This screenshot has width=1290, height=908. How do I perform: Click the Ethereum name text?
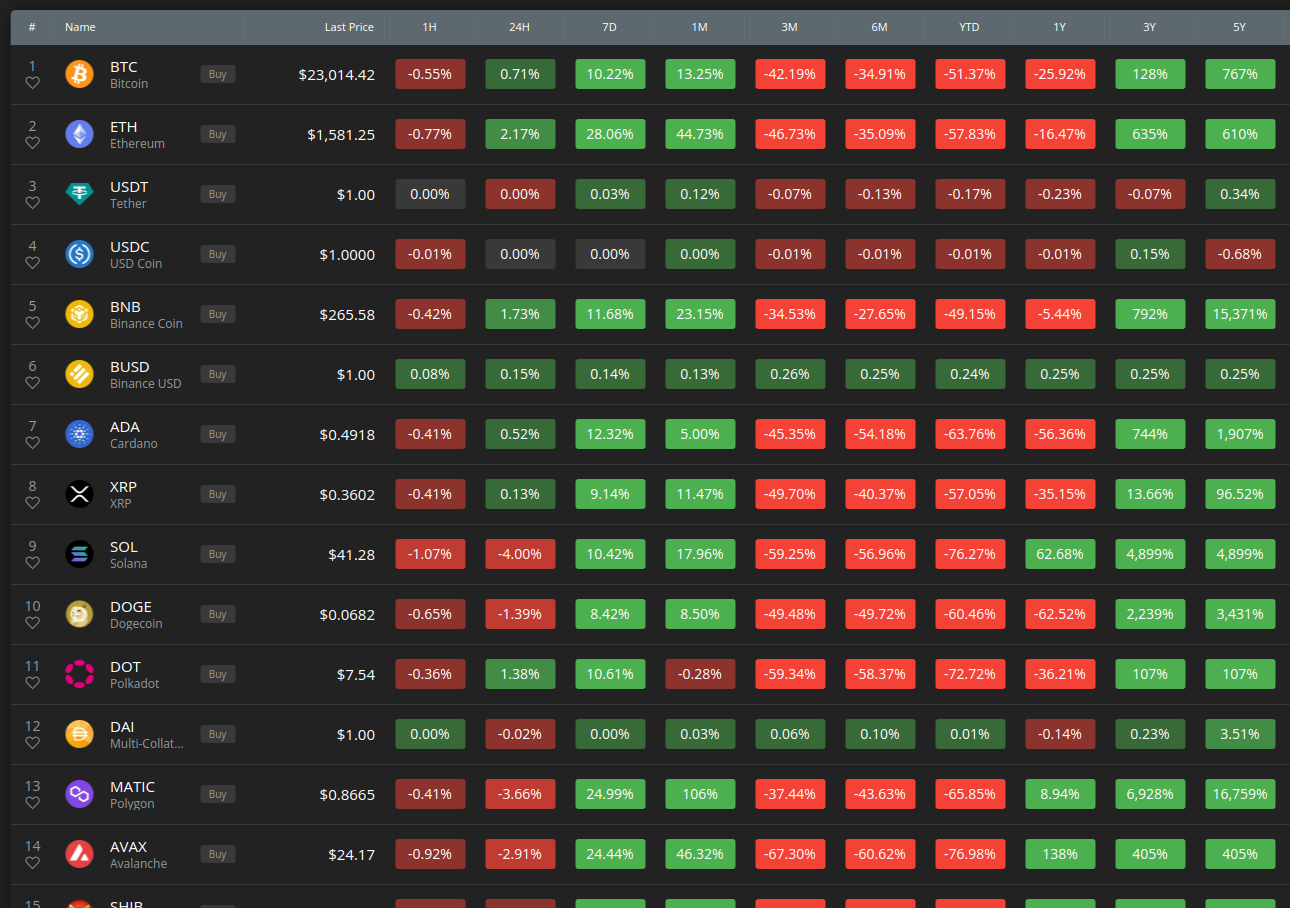pyautogui.click(x=137, y=143)
